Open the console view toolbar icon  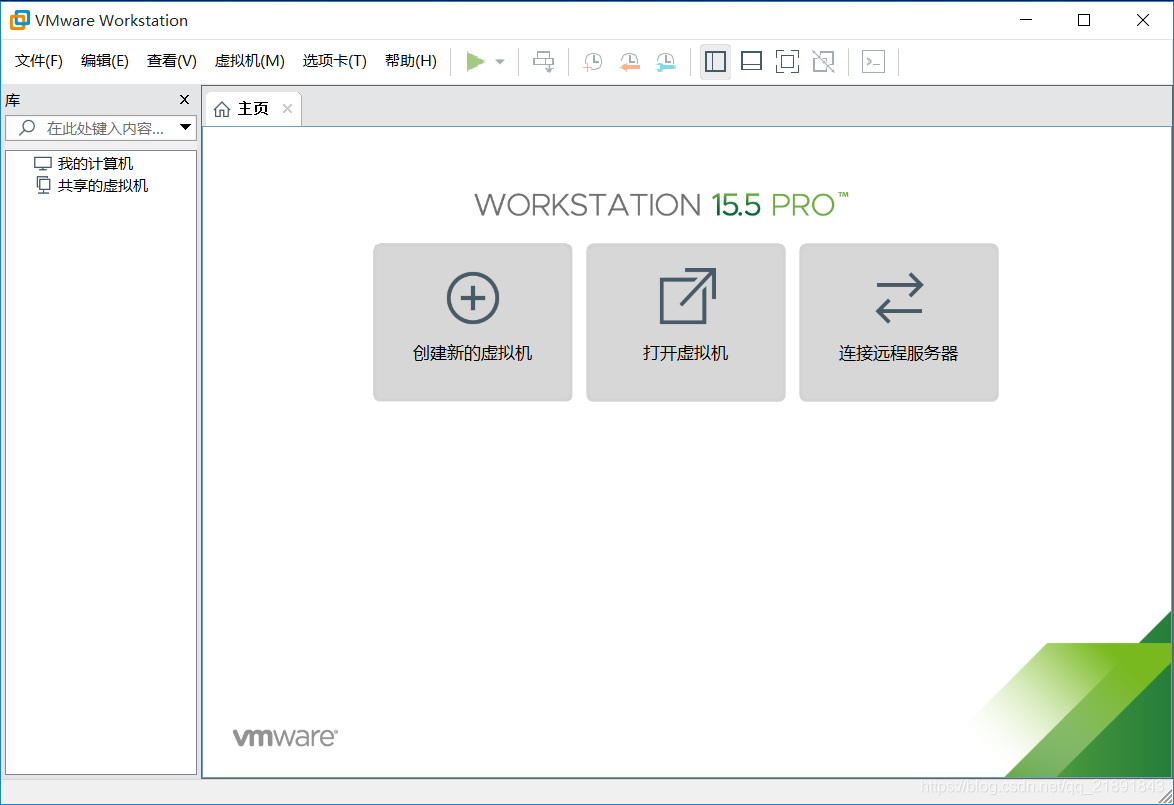coord(873,61)
